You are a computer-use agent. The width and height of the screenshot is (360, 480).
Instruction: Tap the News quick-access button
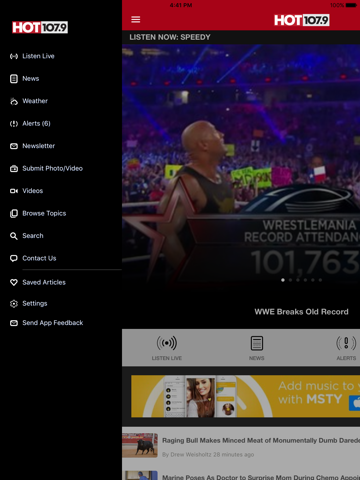[x=257, y=348]
